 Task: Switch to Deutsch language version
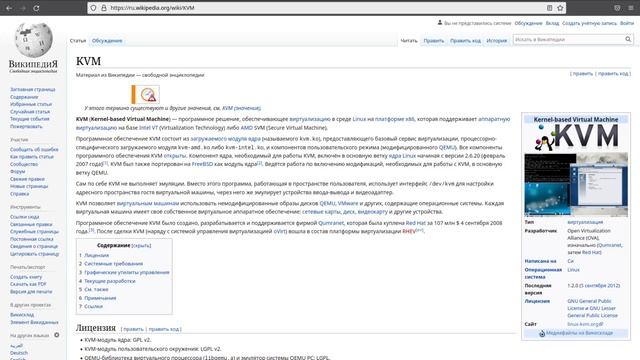click(19, 353)
